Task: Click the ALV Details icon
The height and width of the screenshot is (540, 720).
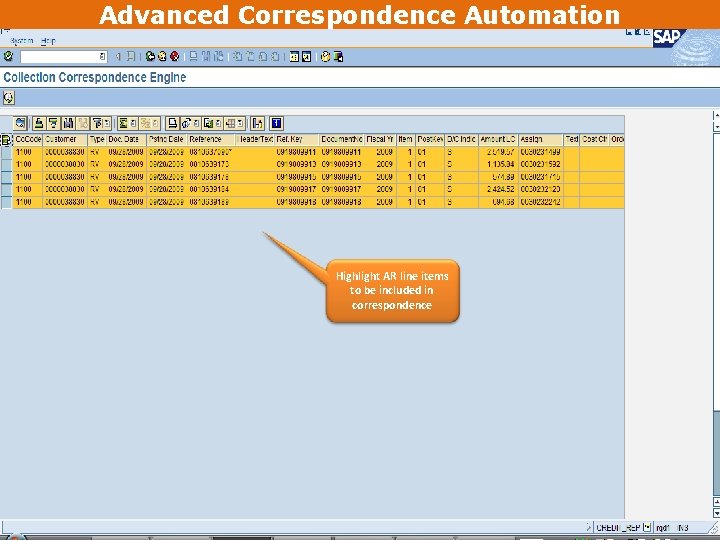Action: (21, 123)
